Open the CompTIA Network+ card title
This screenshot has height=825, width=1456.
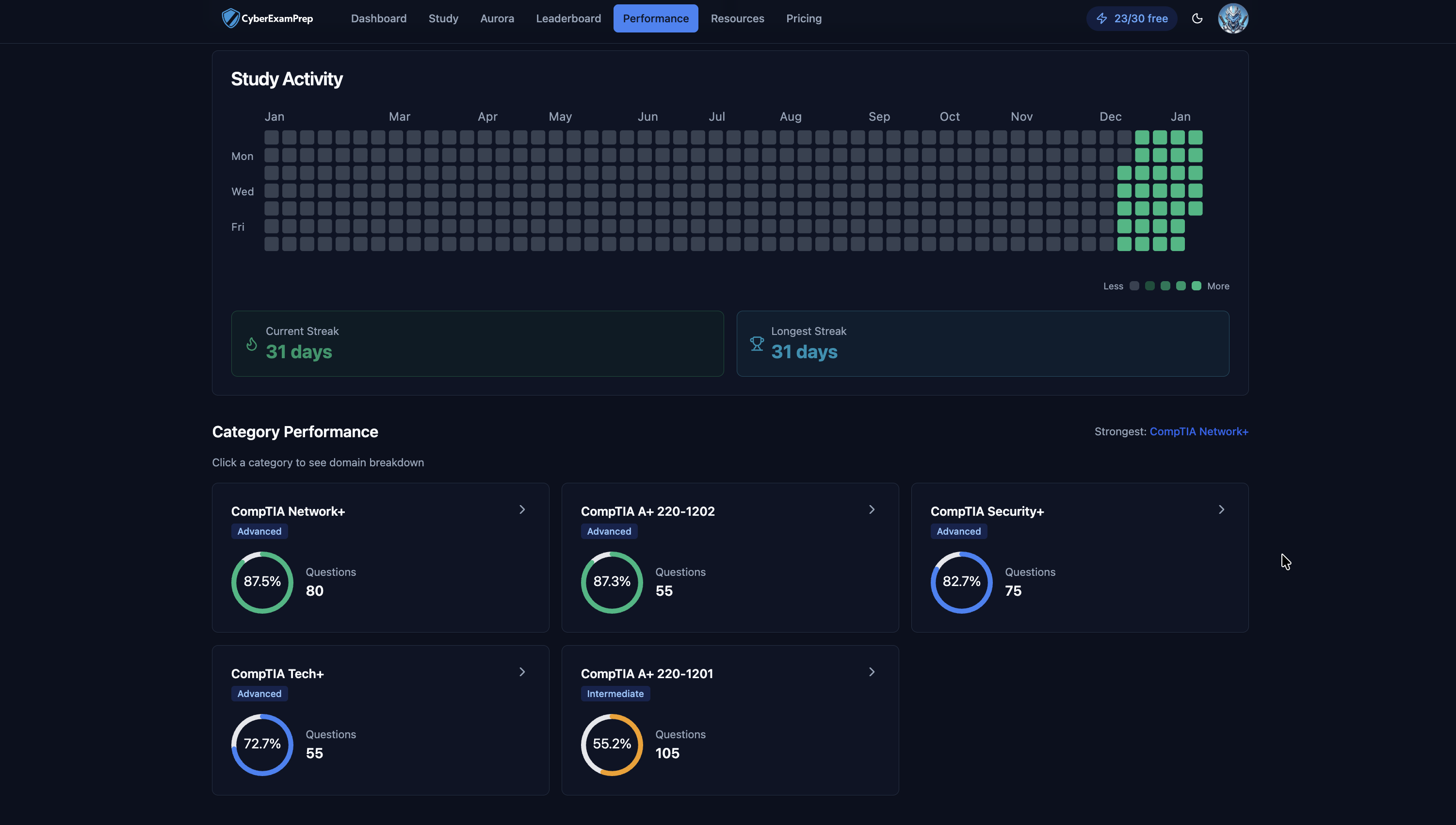288,511
